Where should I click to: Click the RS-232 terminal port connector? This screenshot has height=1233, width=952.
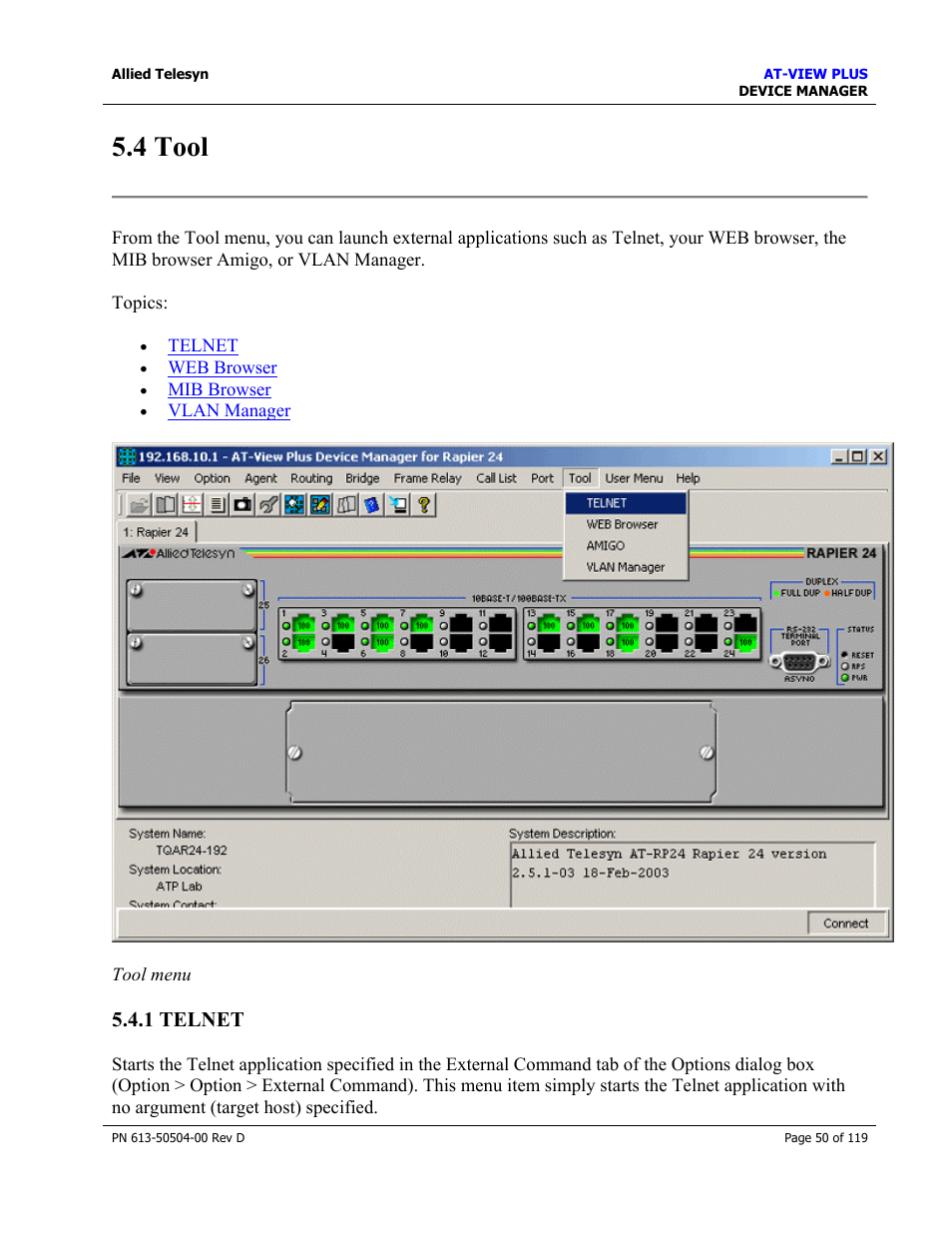[x=799, y=662]
